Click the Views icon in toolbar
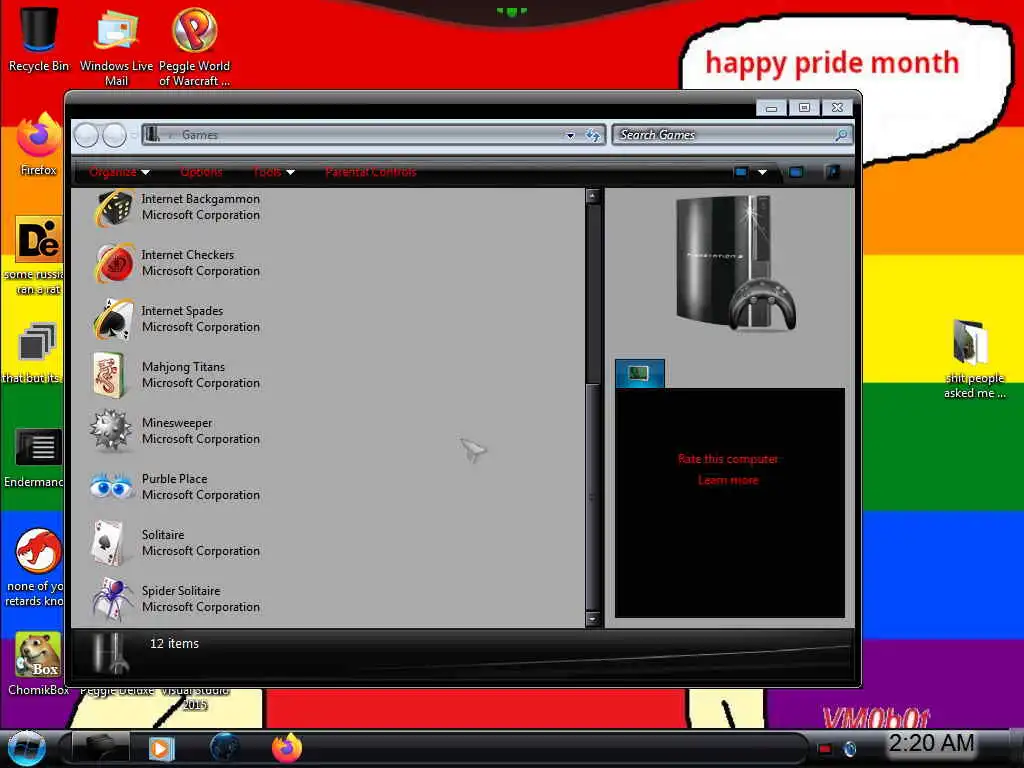The width and height of the screenshot is (1024, 768). [x=741, y=172]
